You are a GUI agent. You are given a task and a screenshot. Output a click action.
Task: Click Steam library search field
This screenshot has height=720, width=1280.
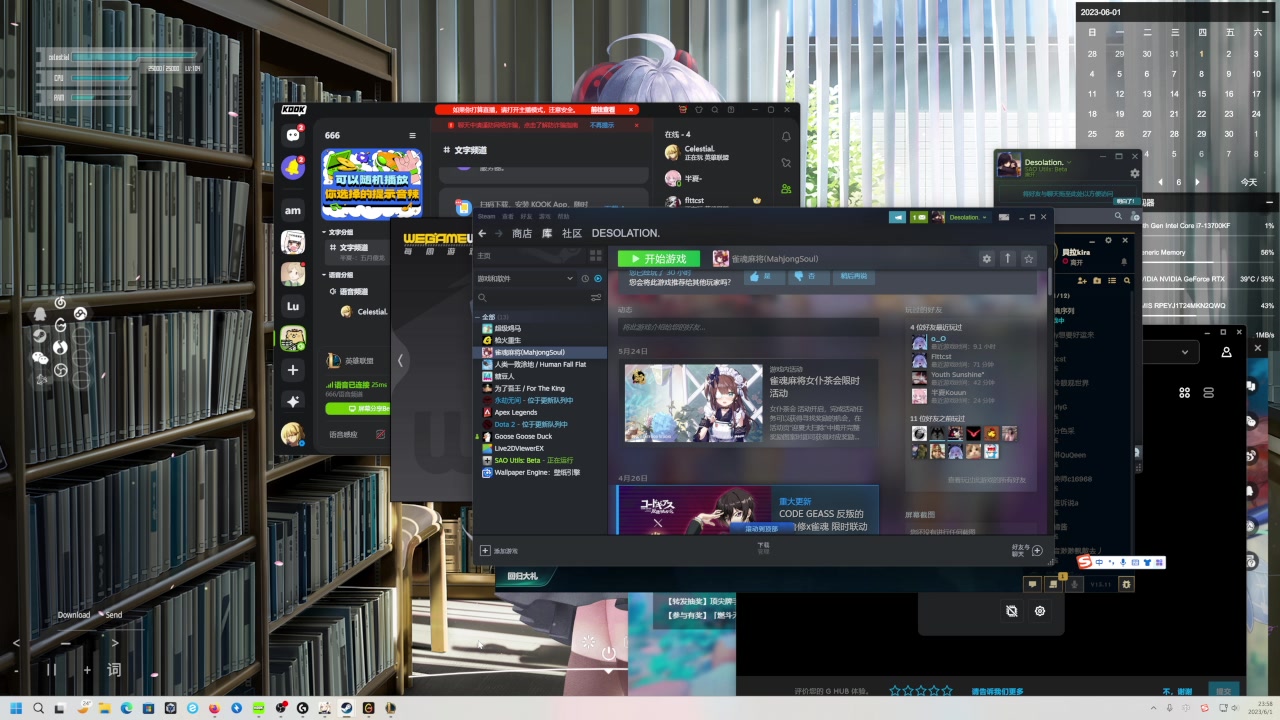click(532, 297)
